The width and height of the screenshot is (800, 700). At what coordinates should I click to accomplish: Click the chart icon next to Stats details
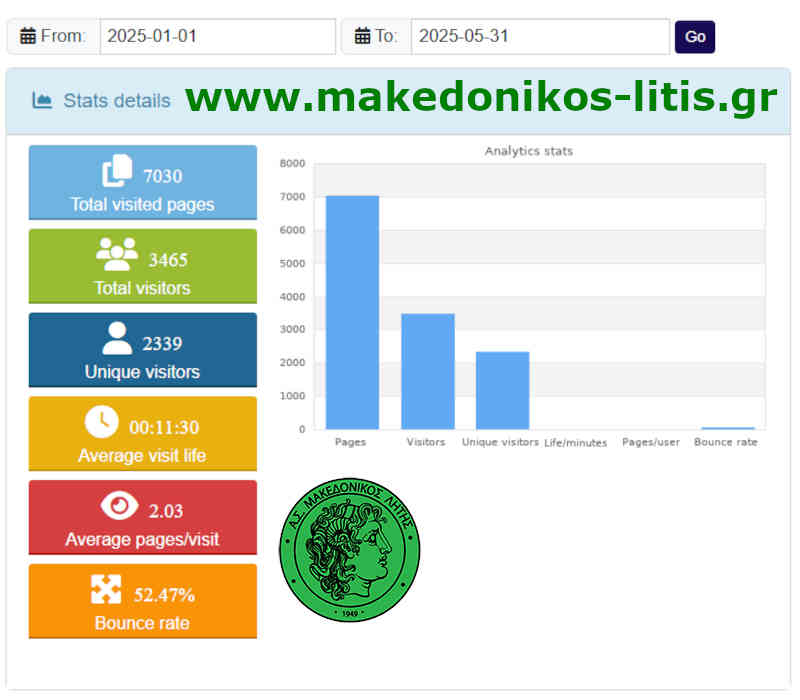click(42, 100)
